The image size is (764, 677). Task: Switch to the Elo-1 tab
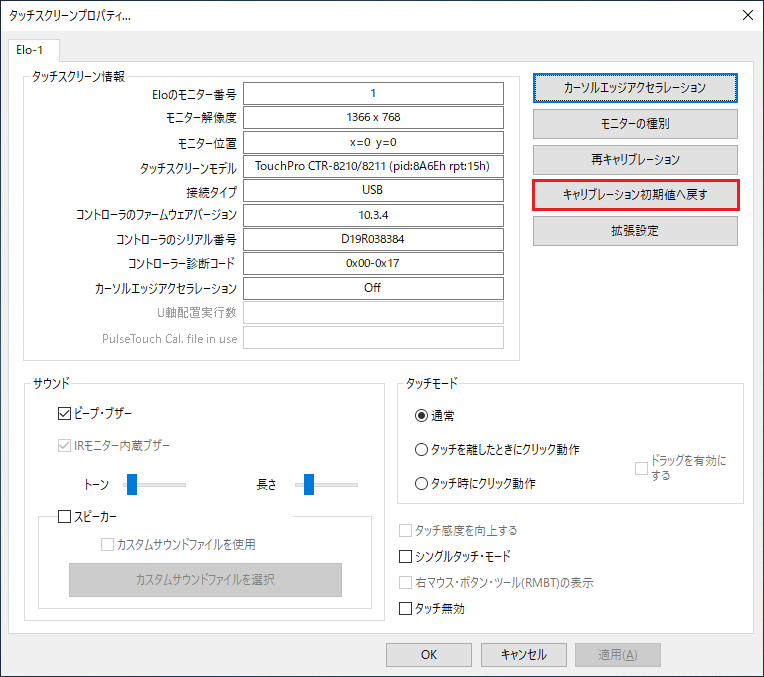(34, 49)
